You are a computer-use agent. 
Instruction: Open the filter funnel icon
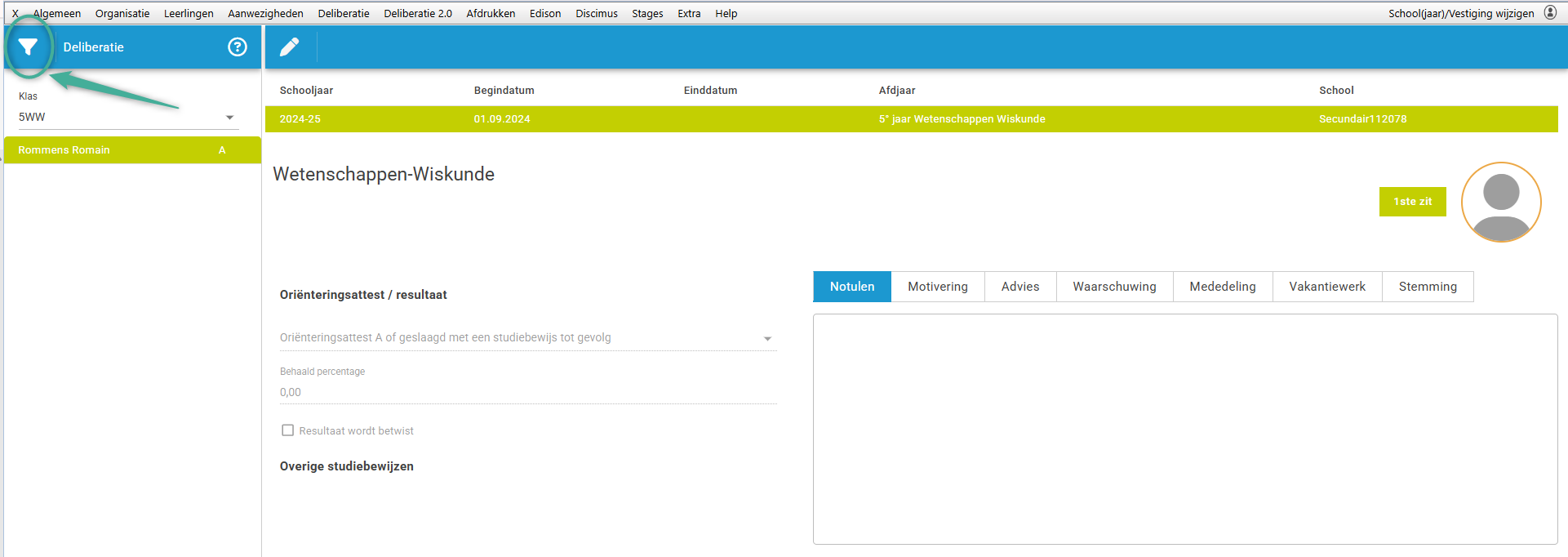[x=29, y=47]
